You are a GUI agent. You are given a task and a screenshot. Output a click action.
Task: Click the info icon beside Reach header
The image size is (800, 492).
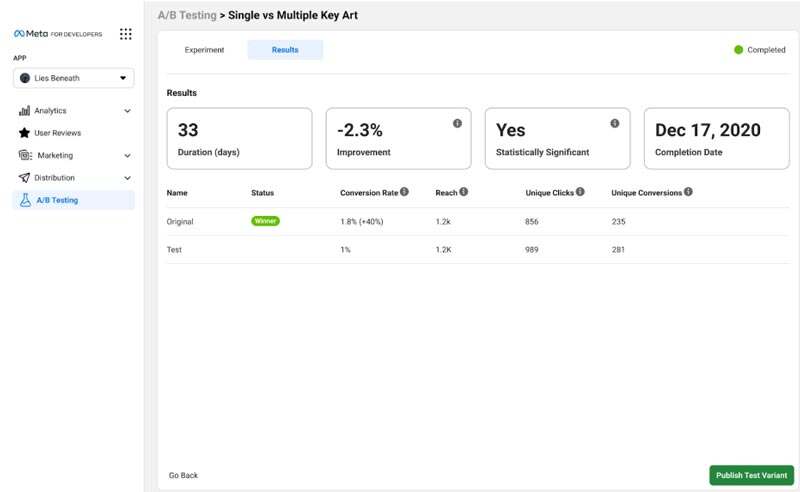pos(464,192)
